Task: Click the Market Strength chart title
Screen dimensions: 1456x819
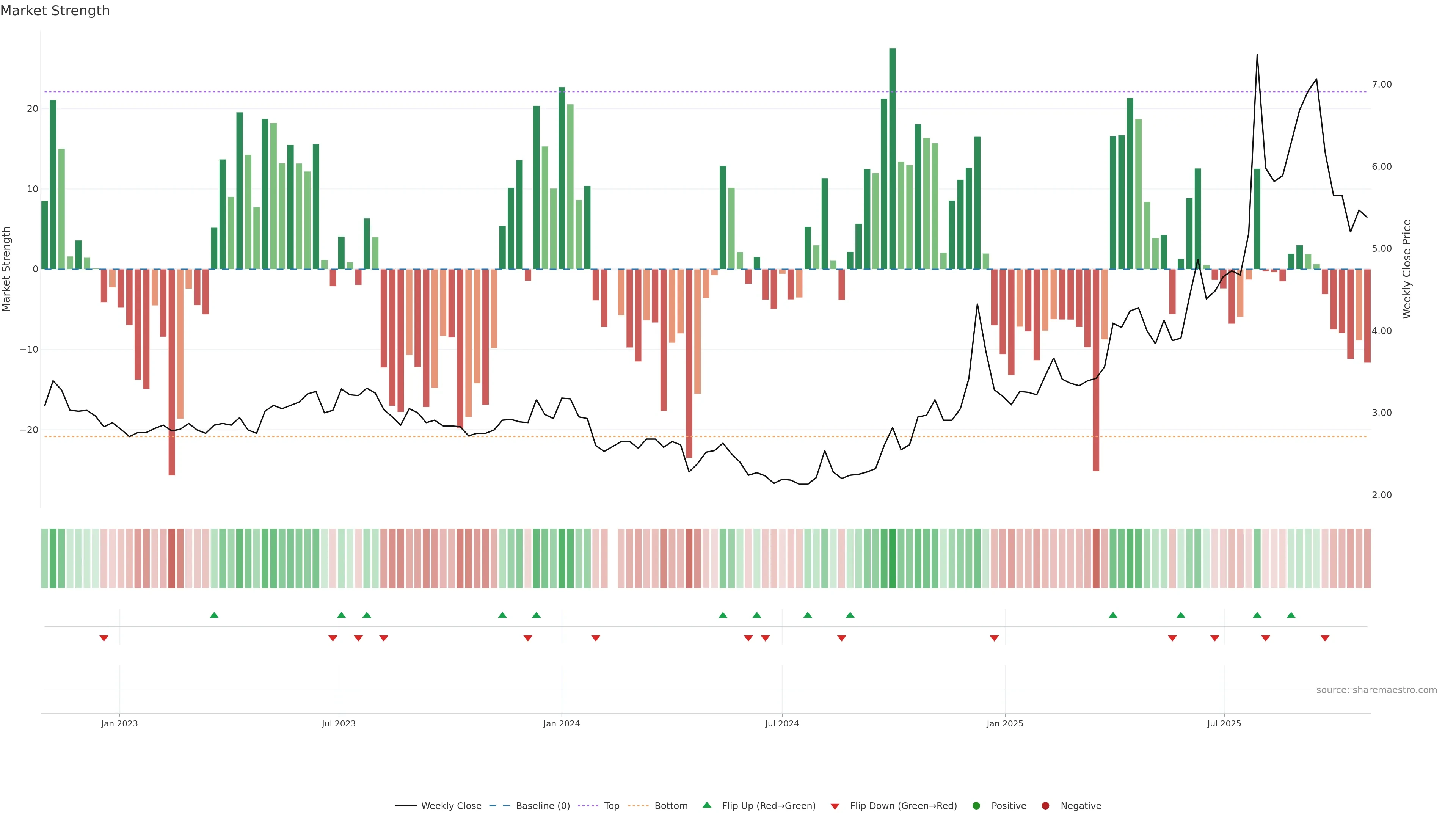Action: (x=55, y=11)
